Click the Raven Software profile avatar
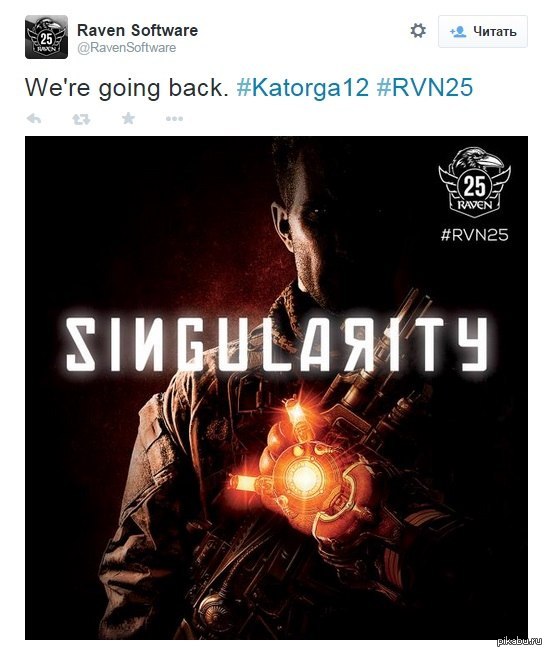Screen dimensions: 547x652 coord(46,37)
